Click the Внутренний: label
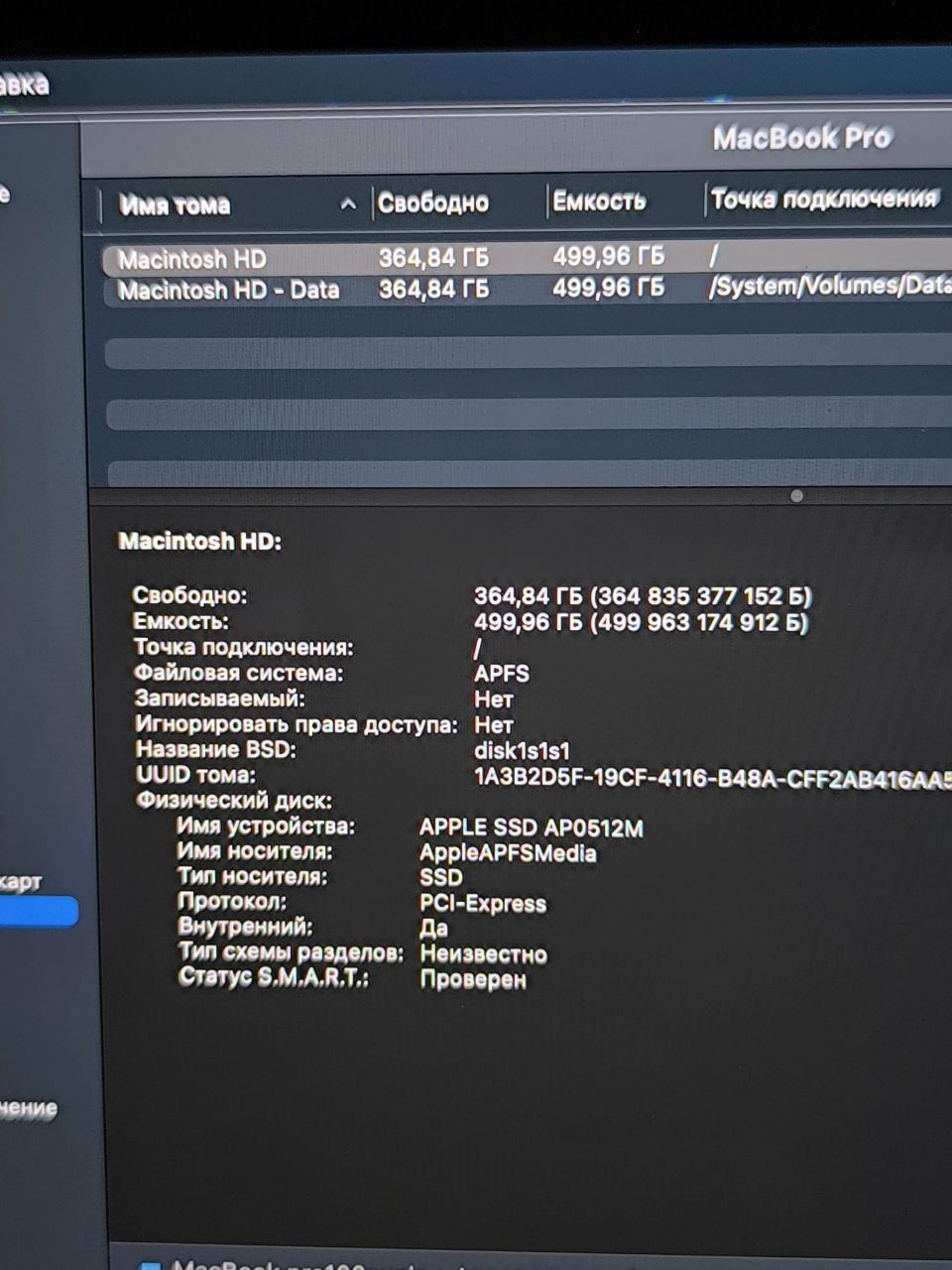Screen dimensions: 952x1270 tap(246, 927)
